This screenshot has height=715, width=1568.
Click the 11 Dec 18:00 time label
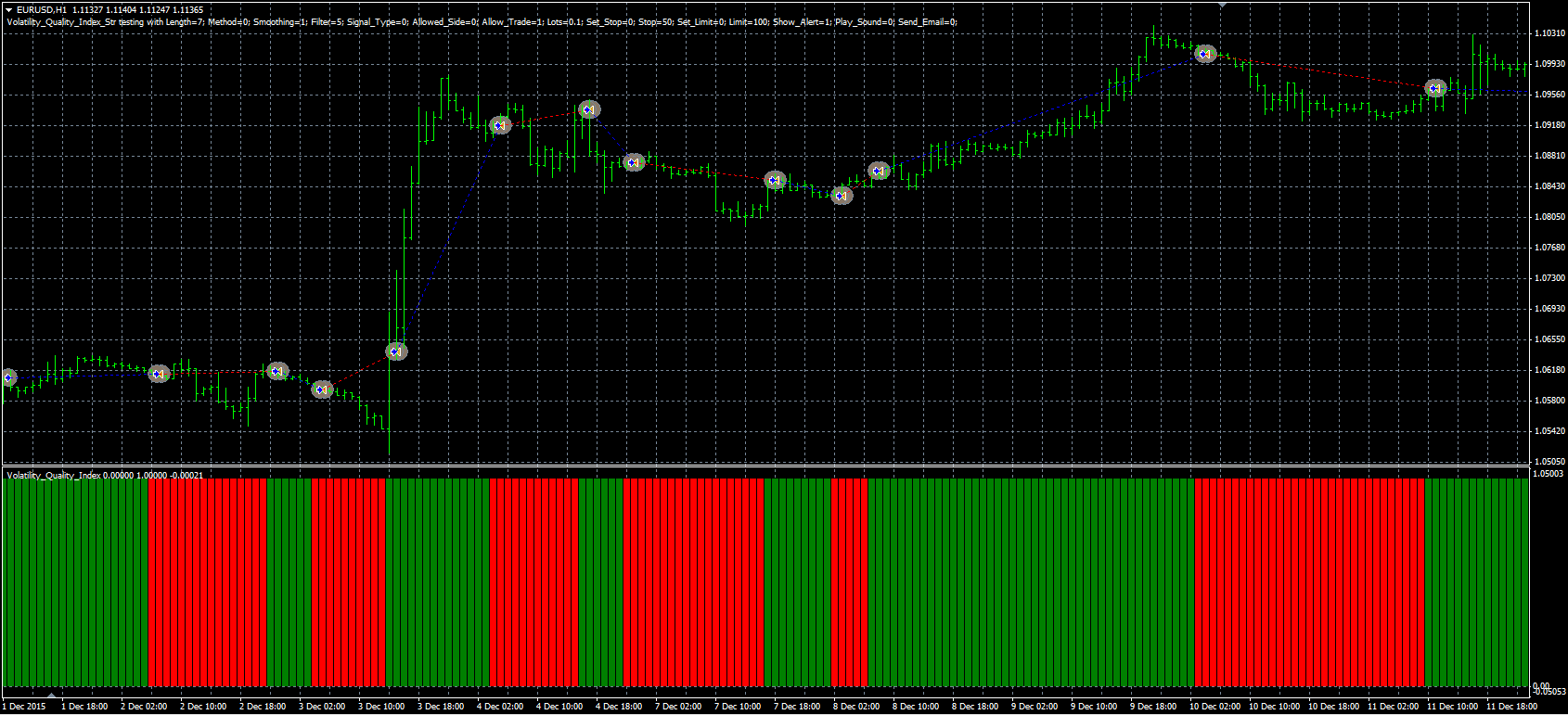1512,707
